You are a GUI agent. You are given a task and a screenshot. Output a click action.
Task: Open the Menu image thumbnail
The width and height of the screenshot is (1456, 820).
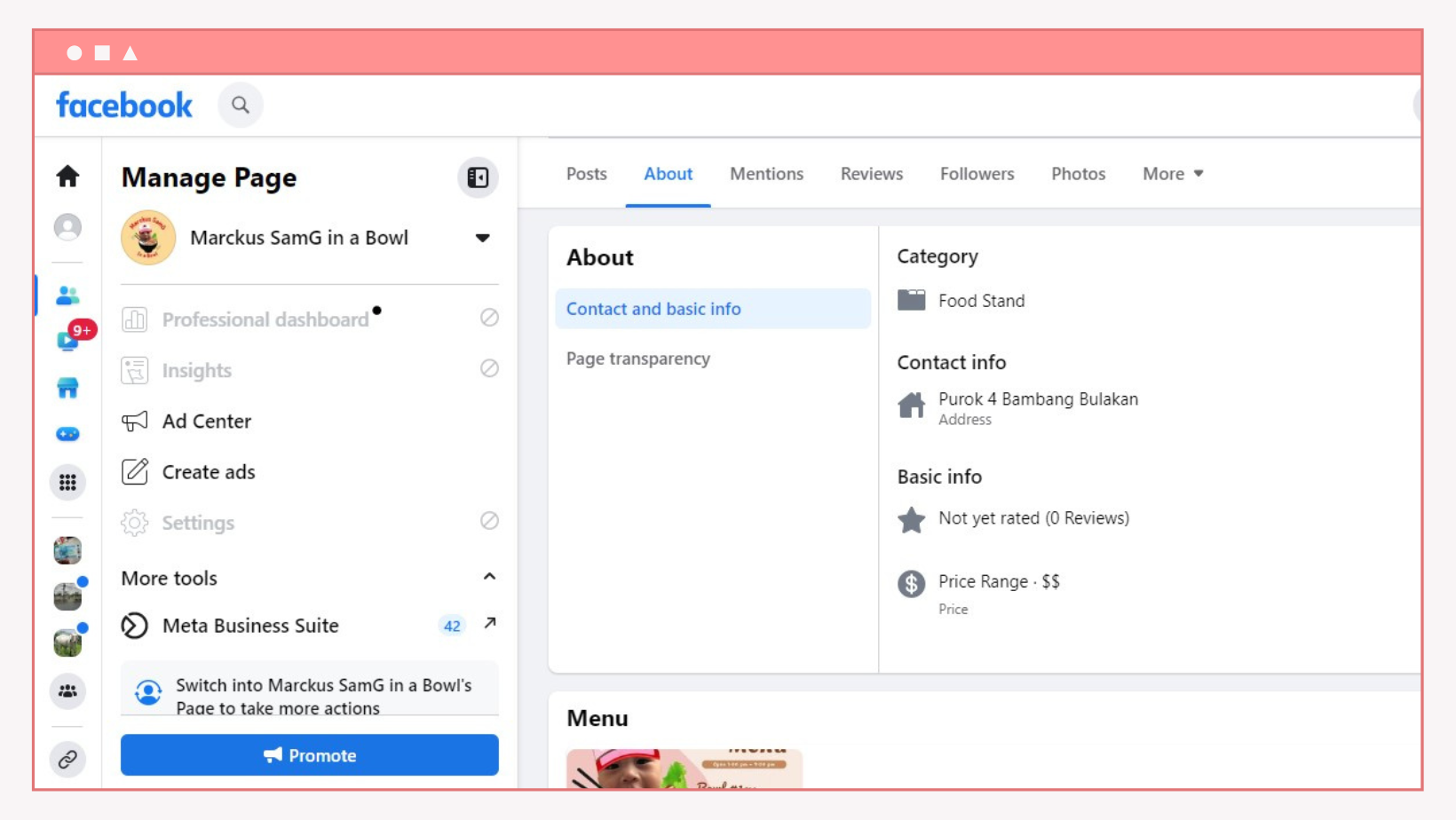[684, 769]
